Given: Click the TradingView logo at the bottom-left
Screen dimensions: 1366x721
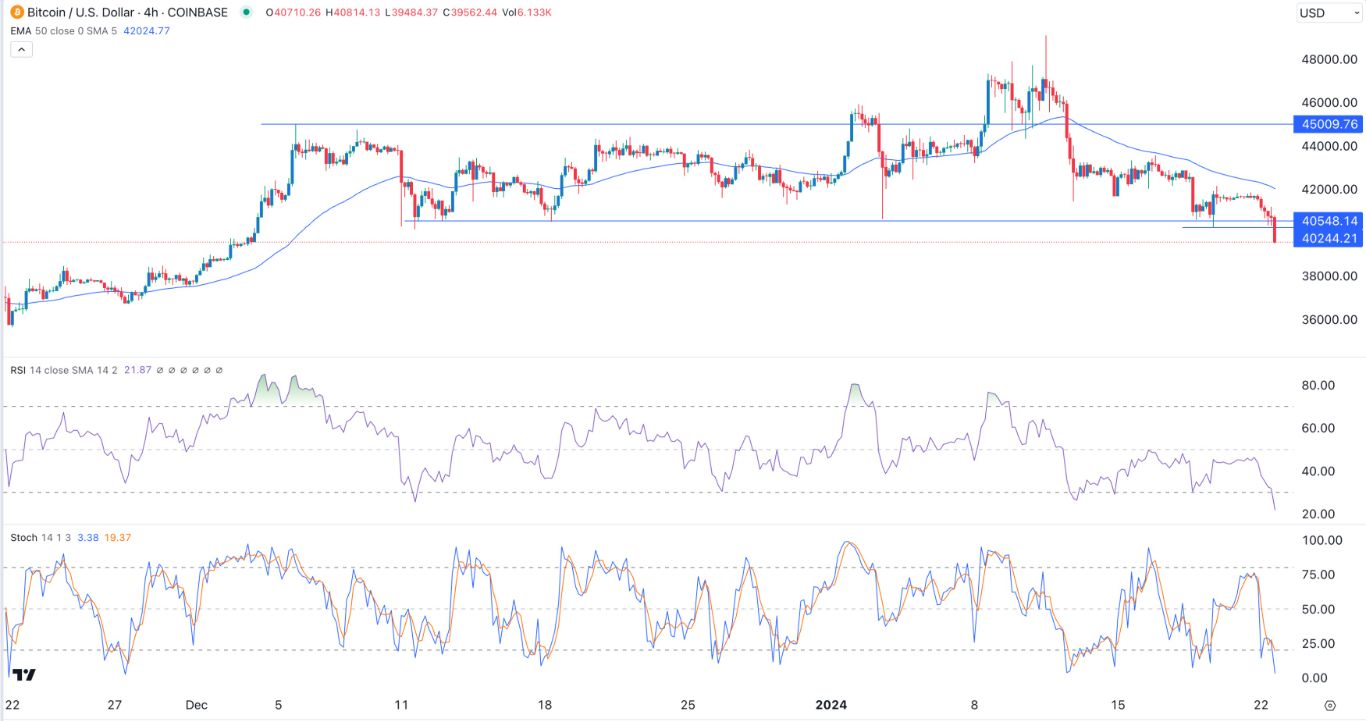Looking at the screenshot, I should point(26,675).
